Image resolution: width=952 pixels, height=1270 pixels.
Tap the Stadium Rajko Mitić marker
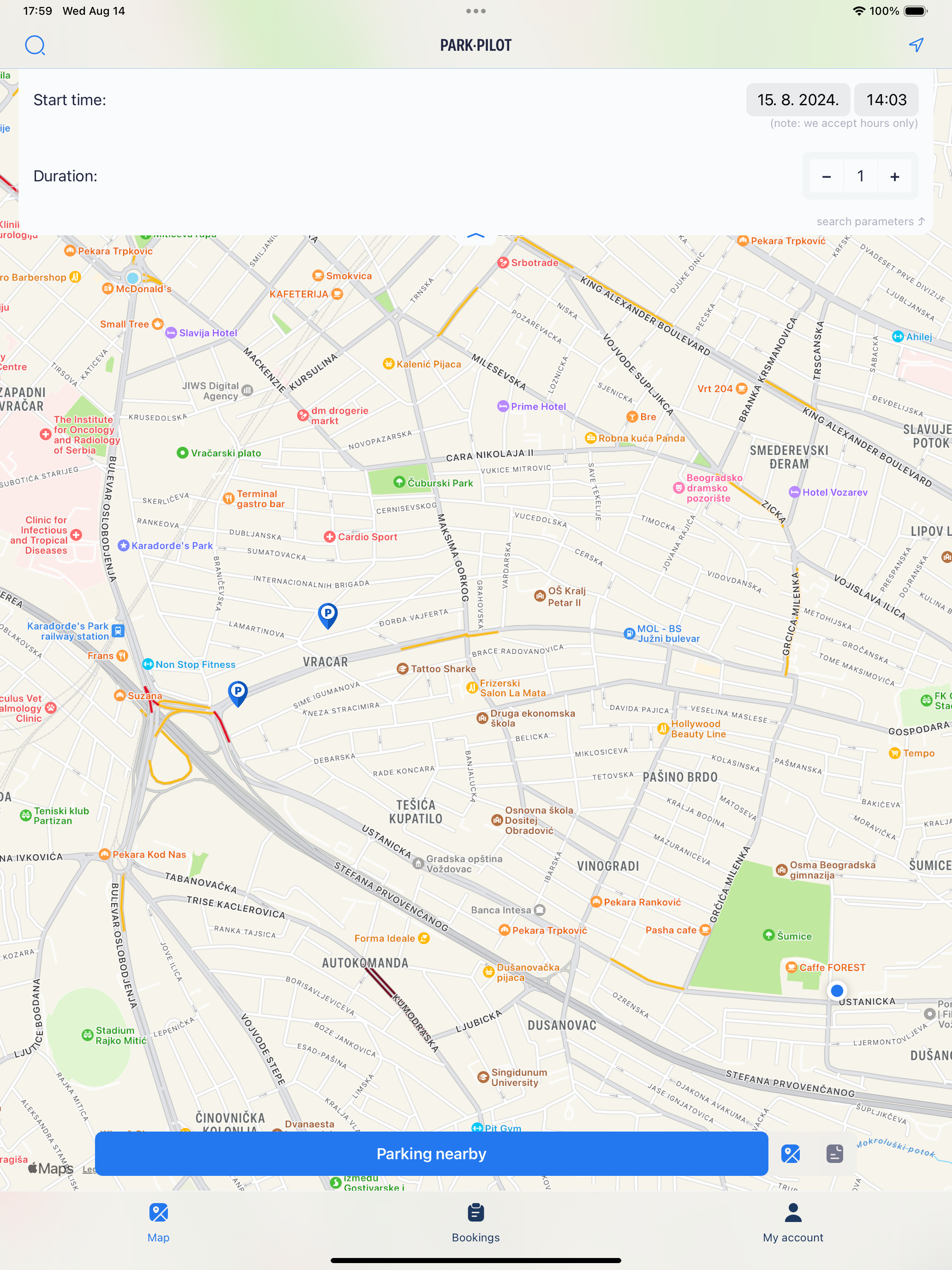point(87,1035)
